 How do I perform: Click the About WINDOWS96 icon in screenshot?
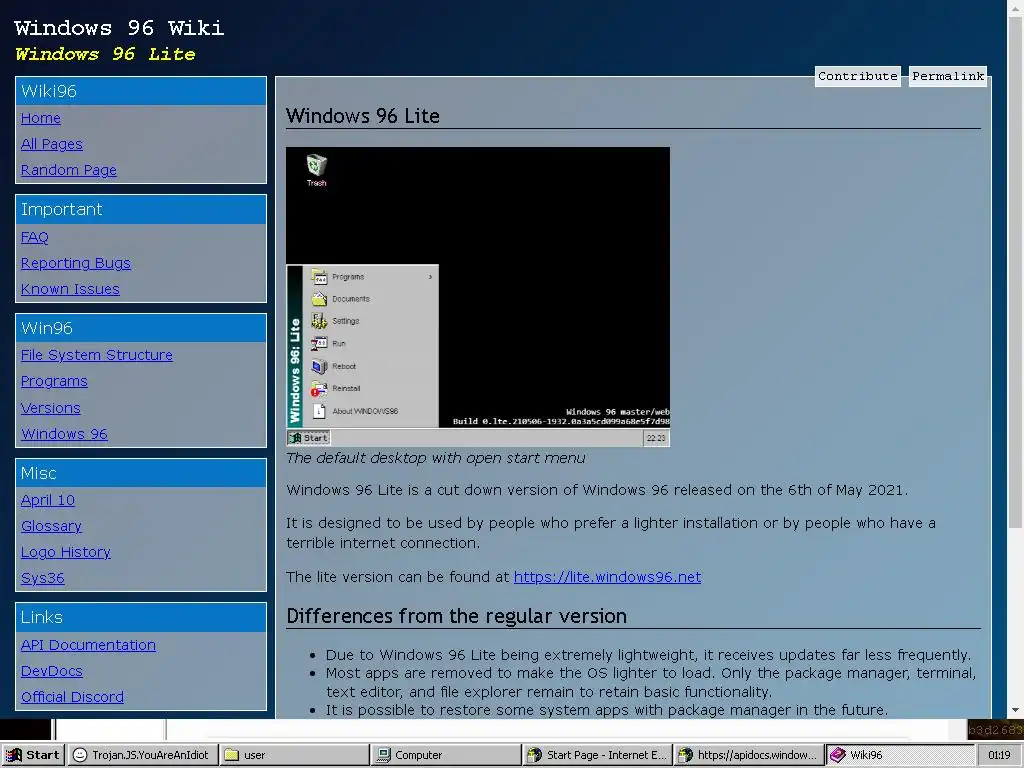(319, 411)
